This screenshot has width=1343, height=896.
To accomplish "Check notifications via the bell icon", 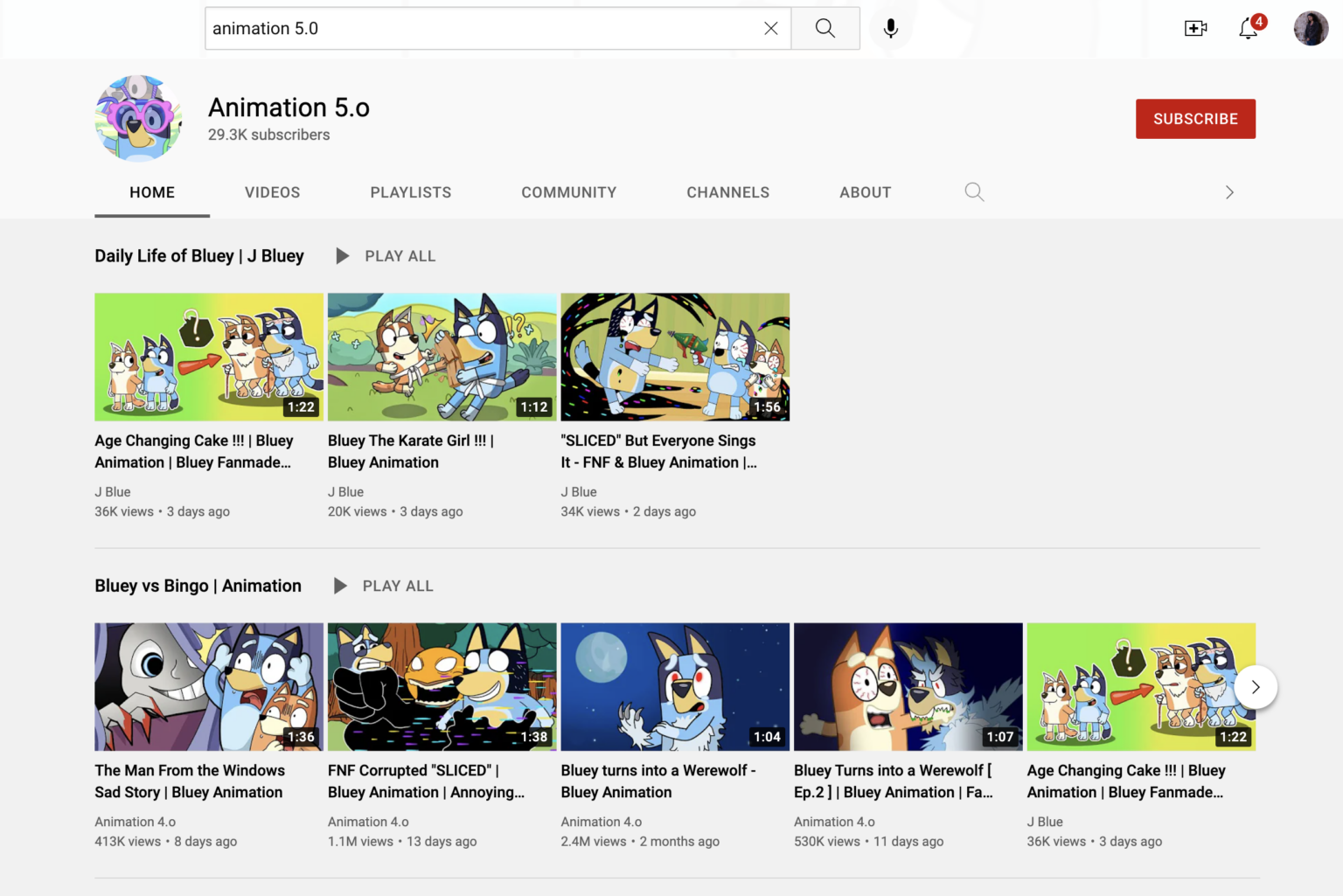I will pos(1247,29).
